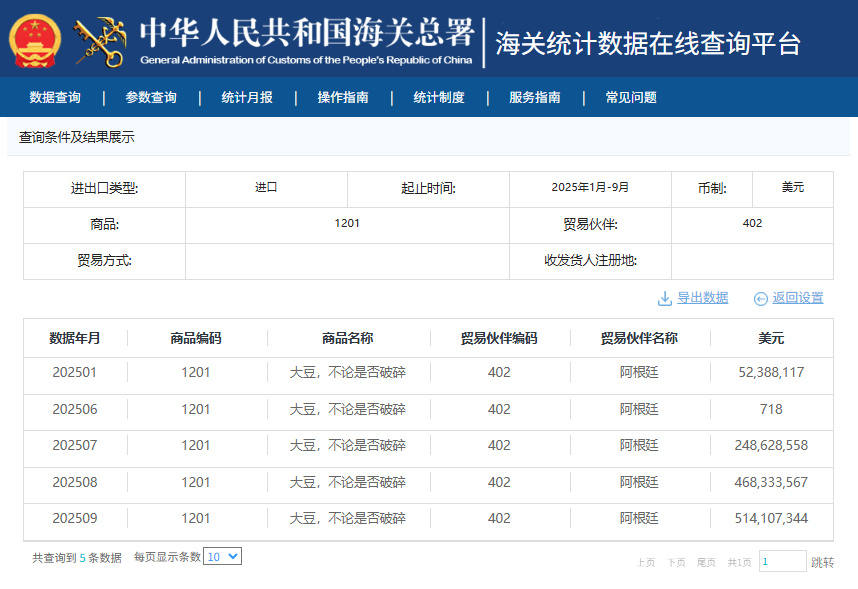Open 服务指南 in the navigation bar
858x589 pixels.
pyautogui.click(x=535, y=97)
